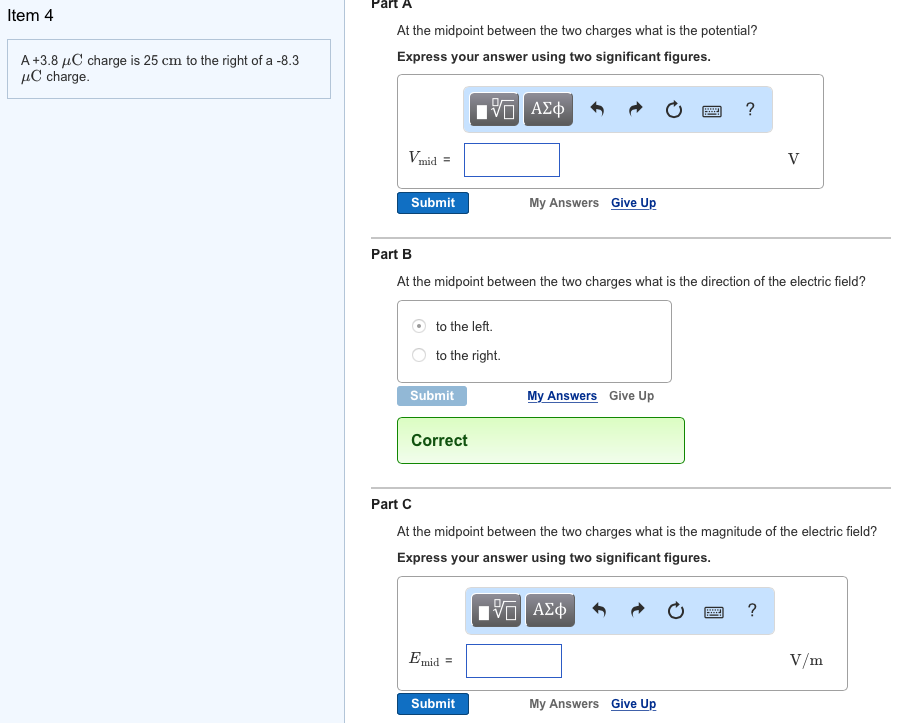Viewport: 909px width, 723px height.
Task: Click the undo arrow in Part C toolbar
Action: (x=599, y=610)
